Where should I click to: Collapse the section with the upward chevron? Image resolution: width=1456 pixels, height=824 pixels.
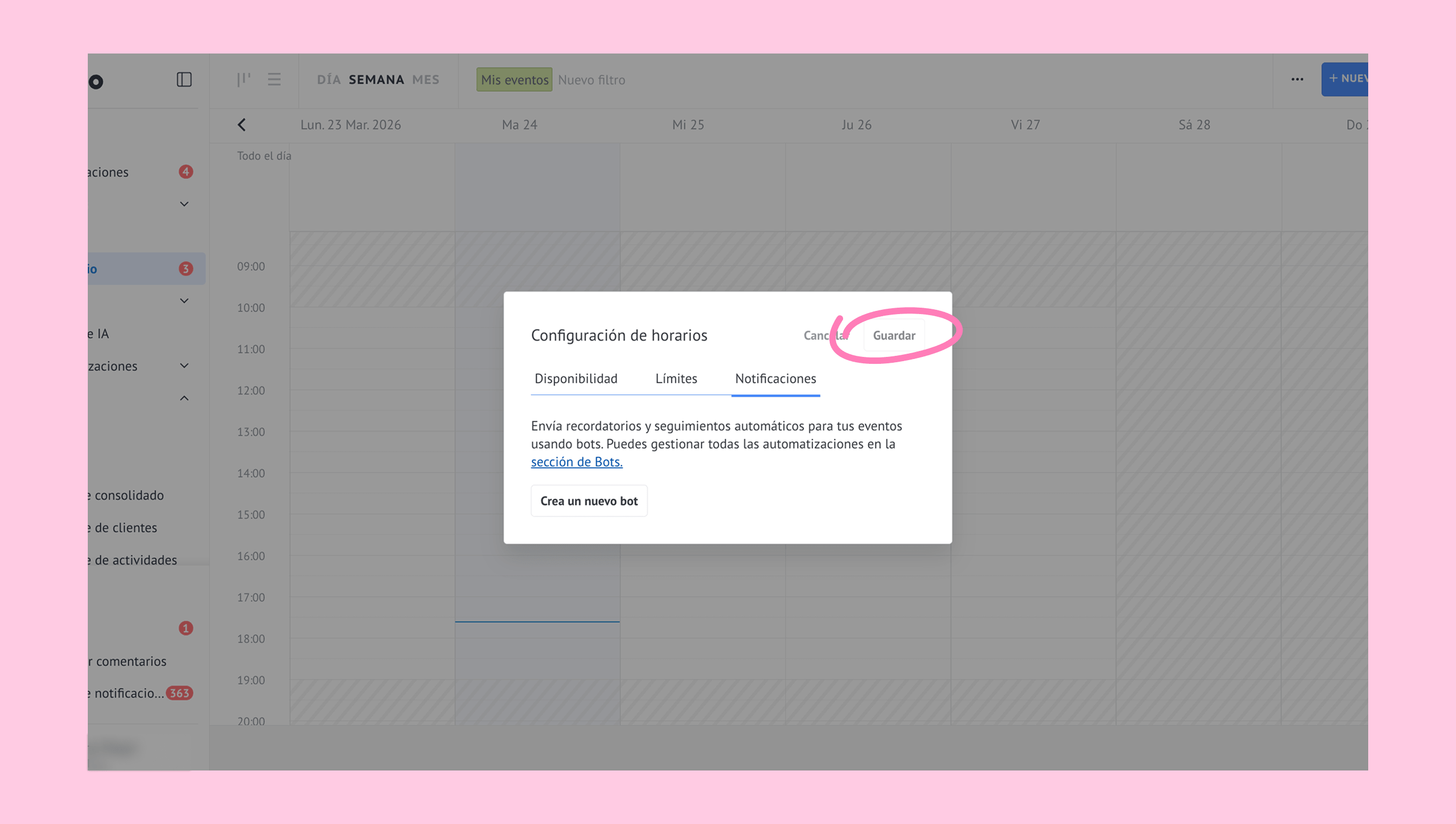point(184,399)
